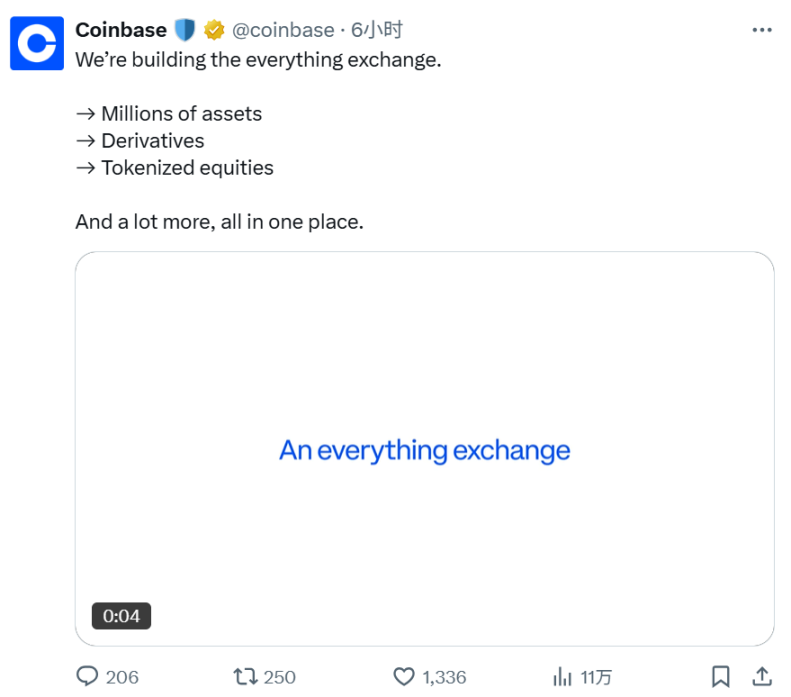
Task: Click the 250 reposts count
Action: click(x=279, y=677)
